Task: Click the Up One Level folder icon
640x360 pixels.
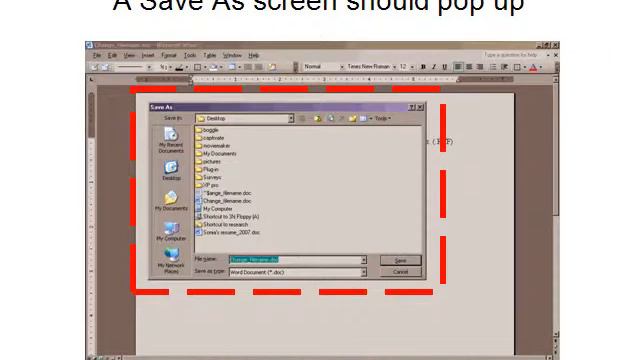Action: [318, 118]
